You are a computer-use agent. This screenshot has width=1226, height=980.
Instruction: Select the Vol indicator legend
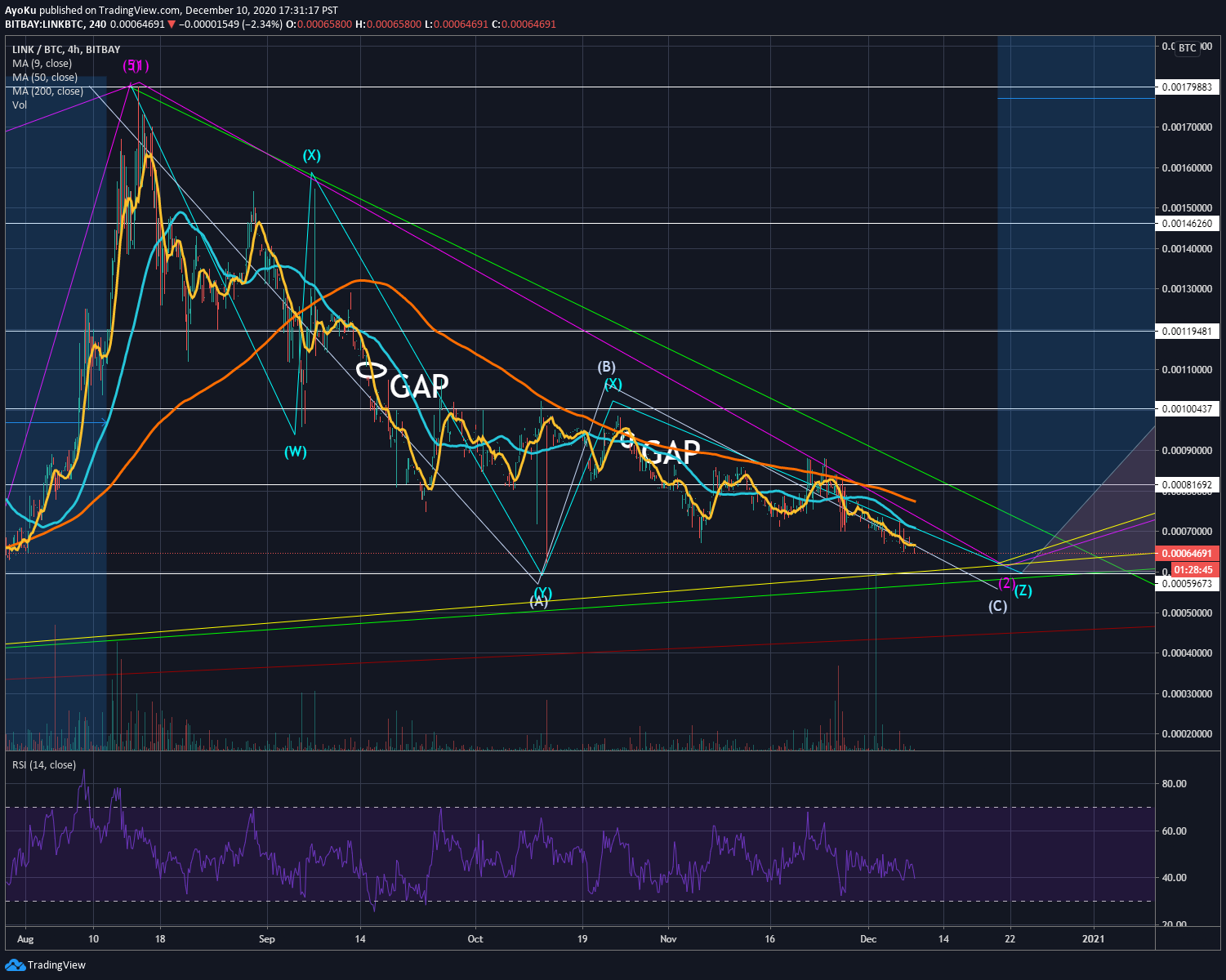[20, 105]
